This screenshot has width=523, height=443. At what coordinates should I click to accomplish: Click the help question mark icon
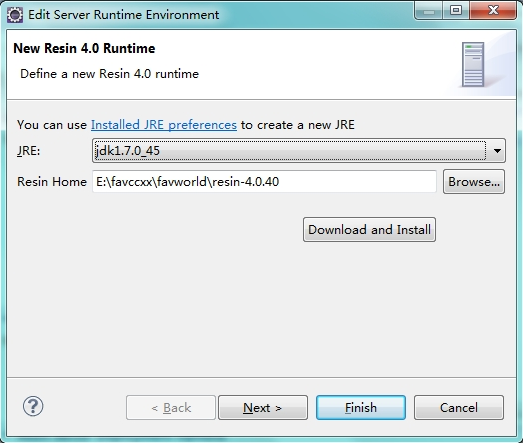(33, 406)
